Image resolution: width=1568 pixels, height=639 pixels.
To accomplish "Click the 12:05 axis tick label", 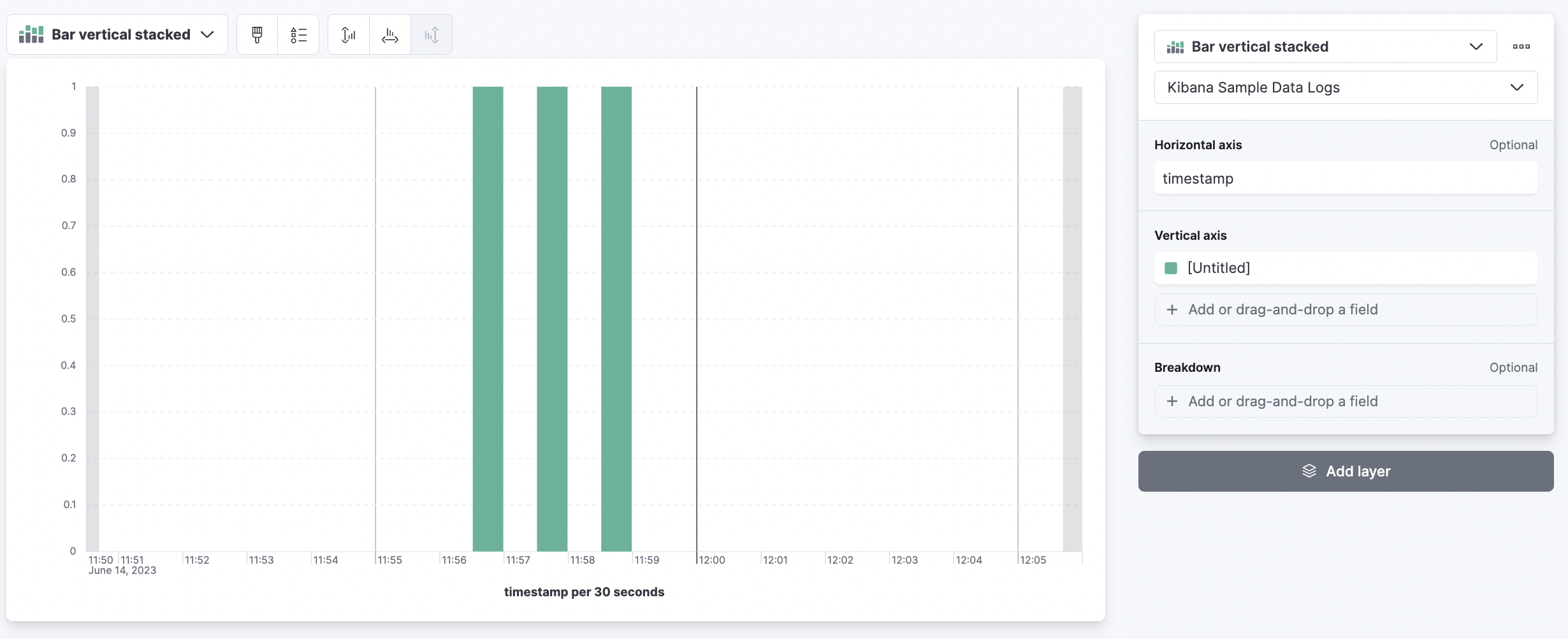I will 1033,560.
